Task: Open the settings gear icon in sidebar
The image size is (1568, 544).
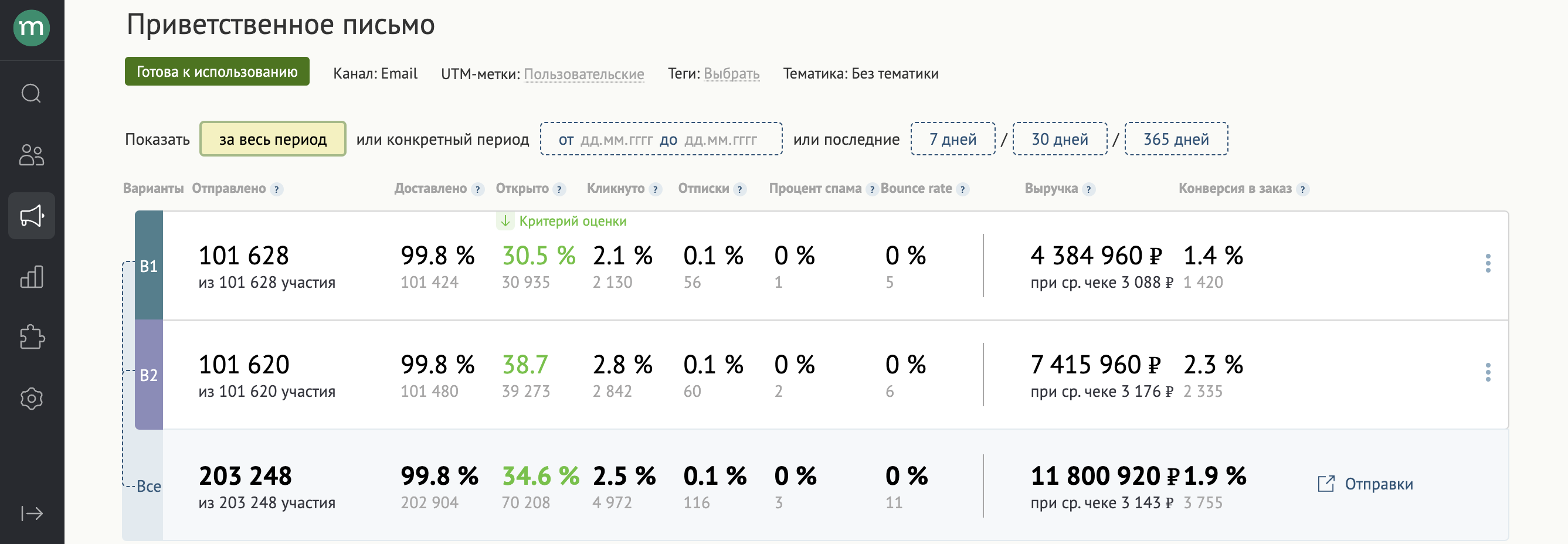Action: [32, 399]
